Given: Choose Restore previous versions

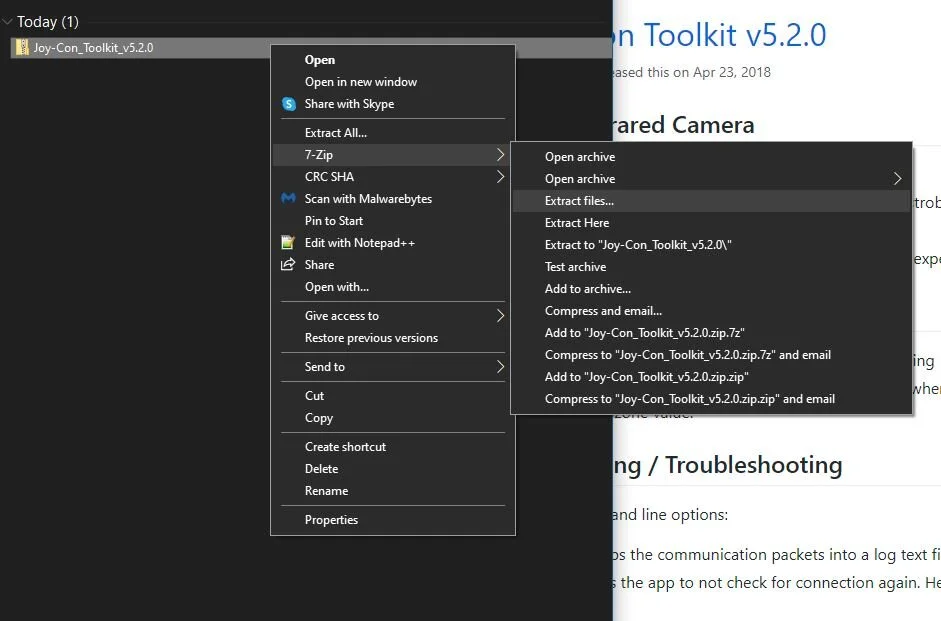Looking at the screenshot, I should pyautogui.click(x=393, y=338).
